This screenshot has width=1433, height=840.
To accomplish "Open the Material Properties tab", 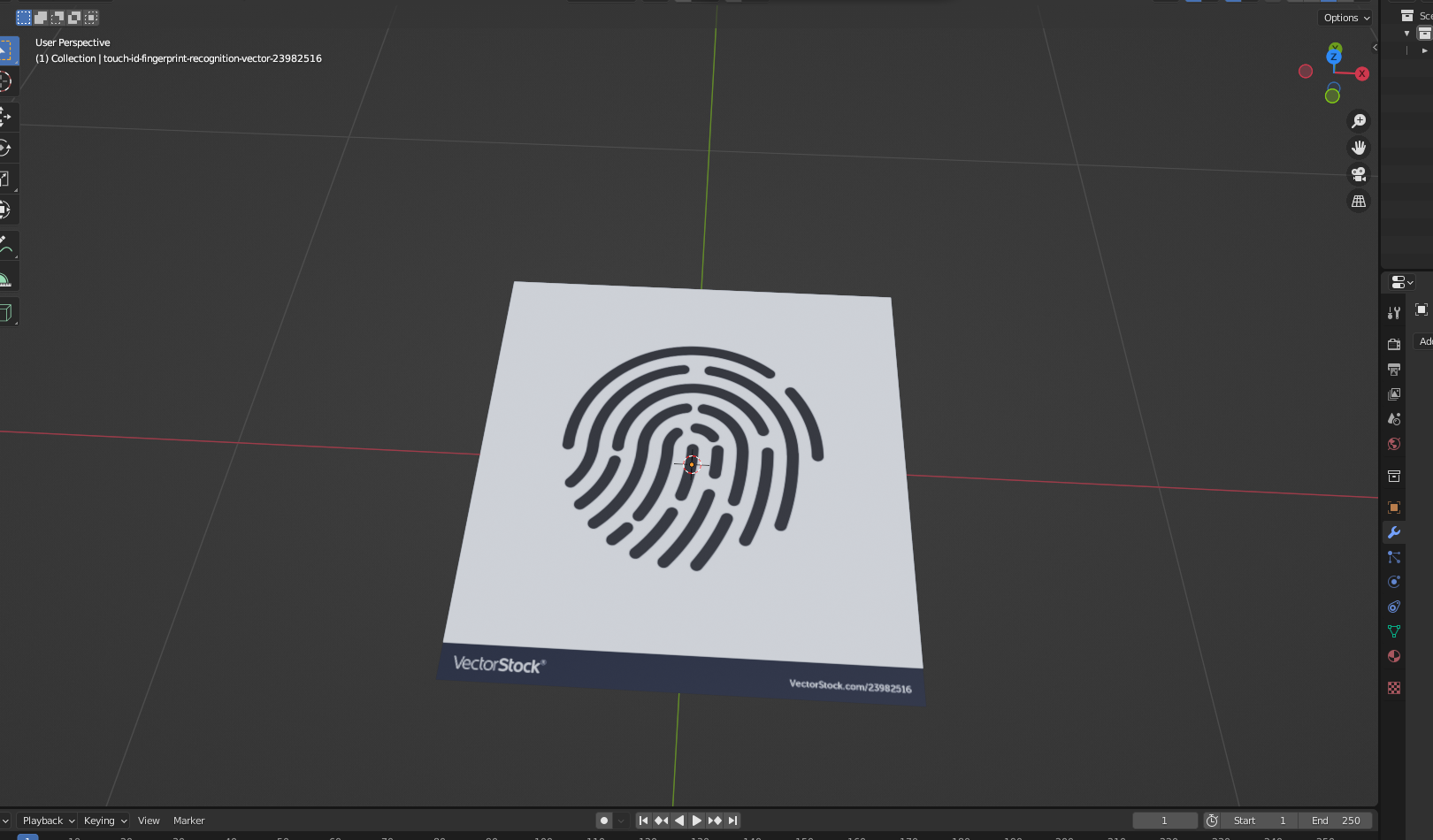I will [x=1394, y=656].
